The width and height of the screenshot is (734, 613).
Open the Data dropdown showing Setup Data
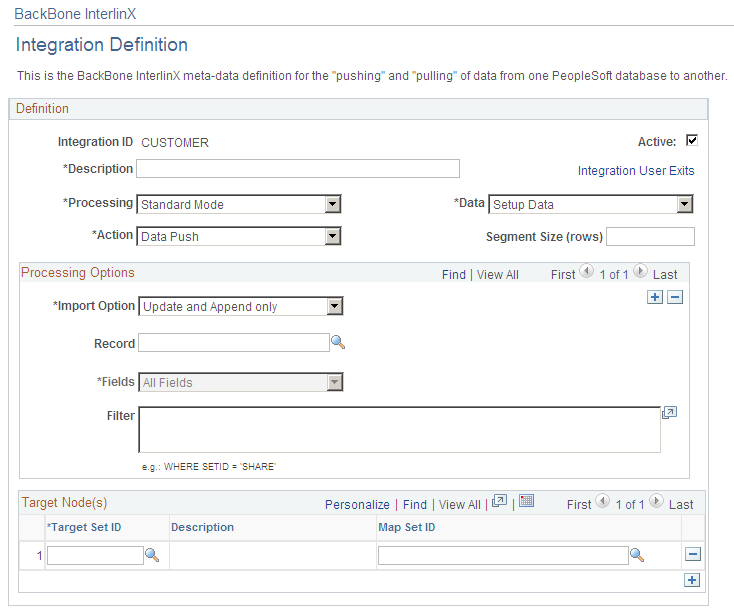tap(684, 204)
